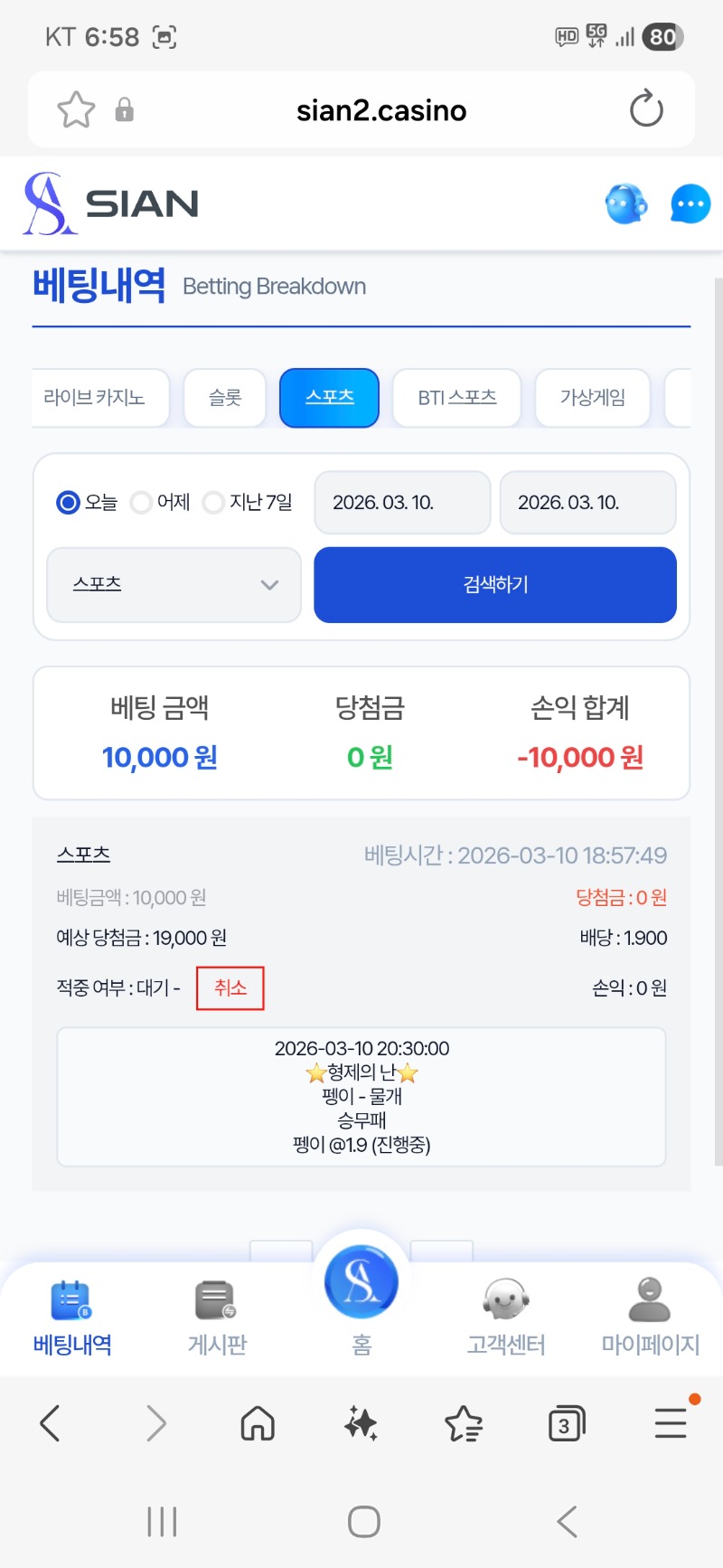Tap the sian2.casino address bar
This screenshot has height=1568, width=723.
pyautogui.click(x=381, y=110)
